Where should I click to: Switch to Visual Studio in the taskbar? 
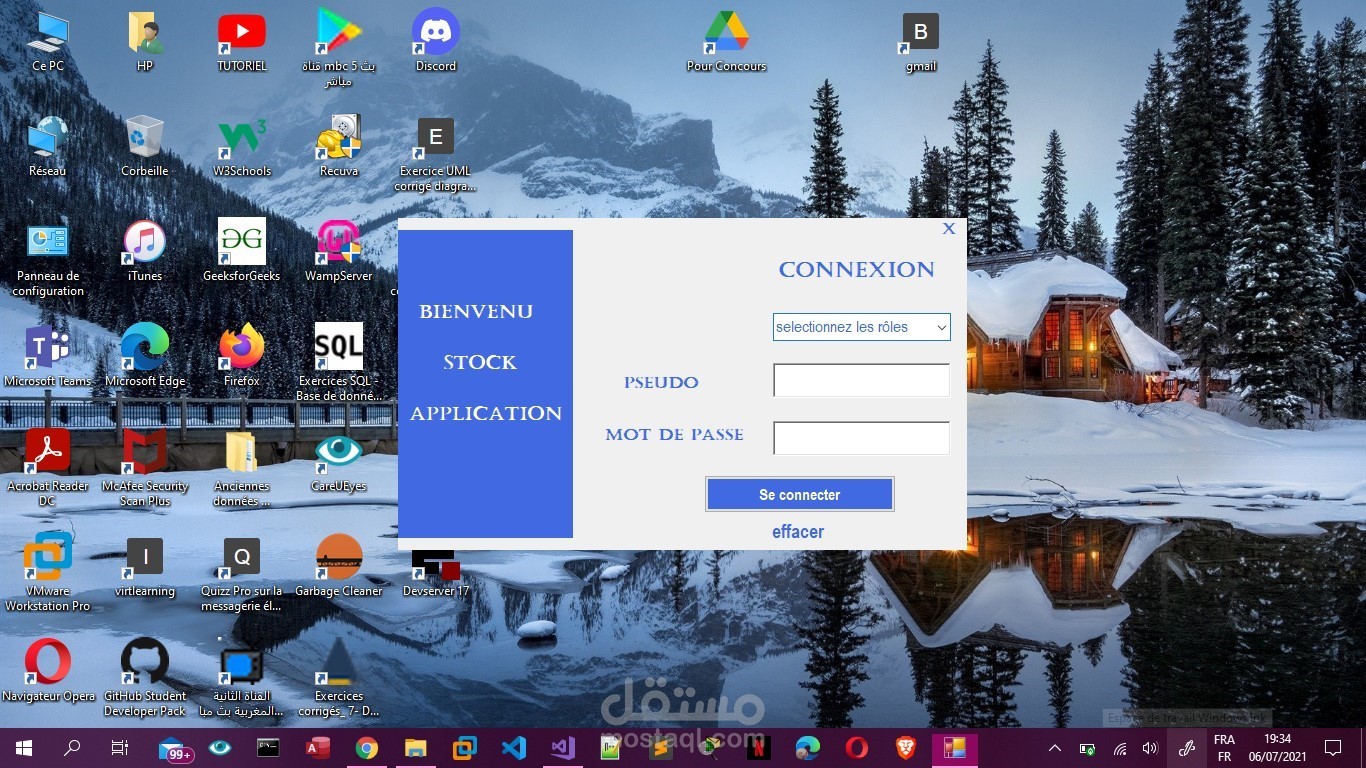(563, 747)
